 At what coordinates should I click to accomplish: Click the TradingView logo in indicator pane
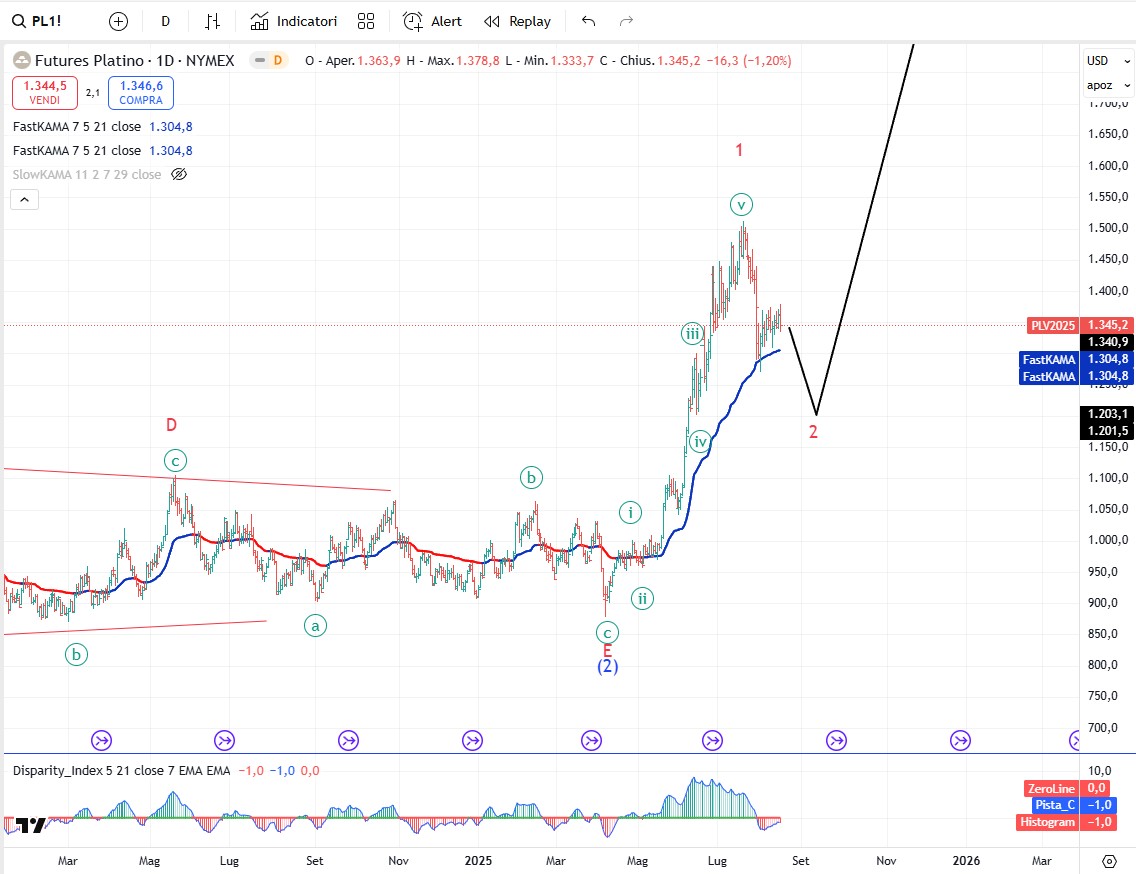[x=30, y=825]
